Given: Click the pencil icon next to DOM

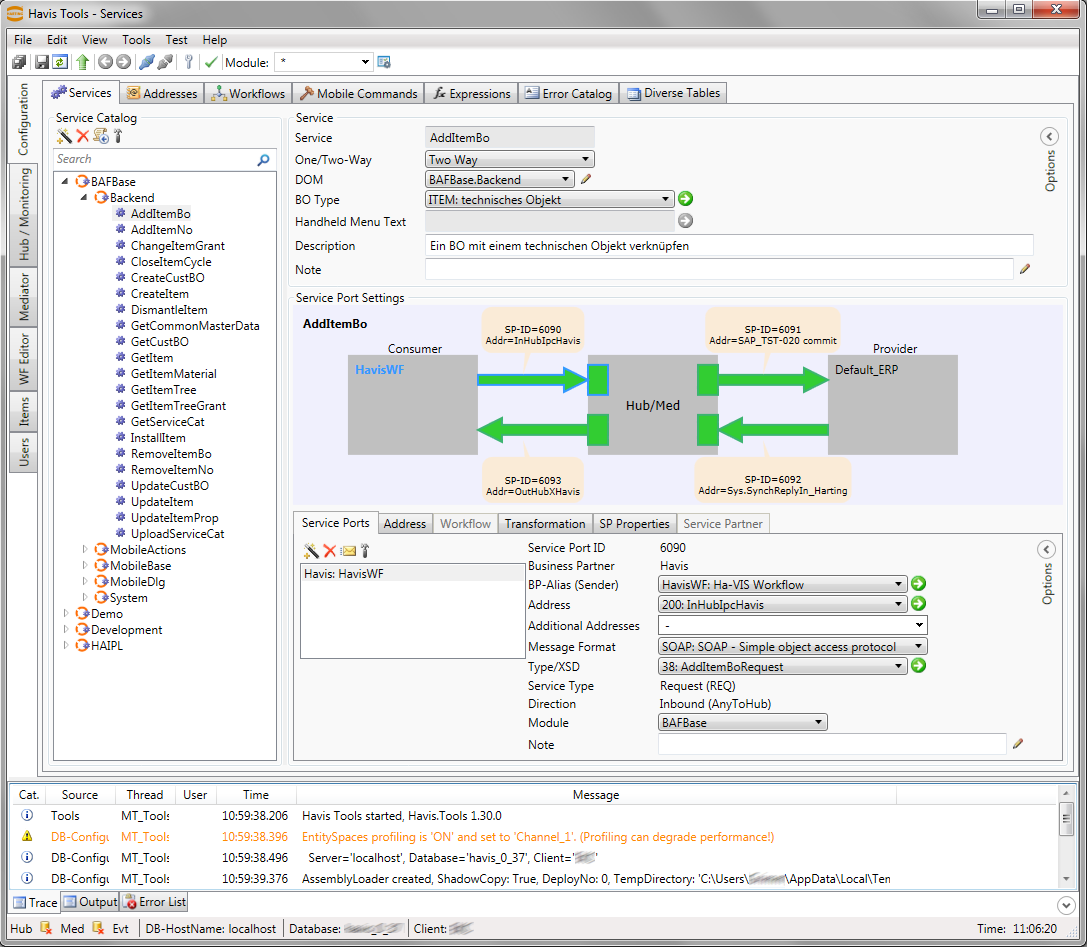Looking at the screenshot, I should pos(587,180).
